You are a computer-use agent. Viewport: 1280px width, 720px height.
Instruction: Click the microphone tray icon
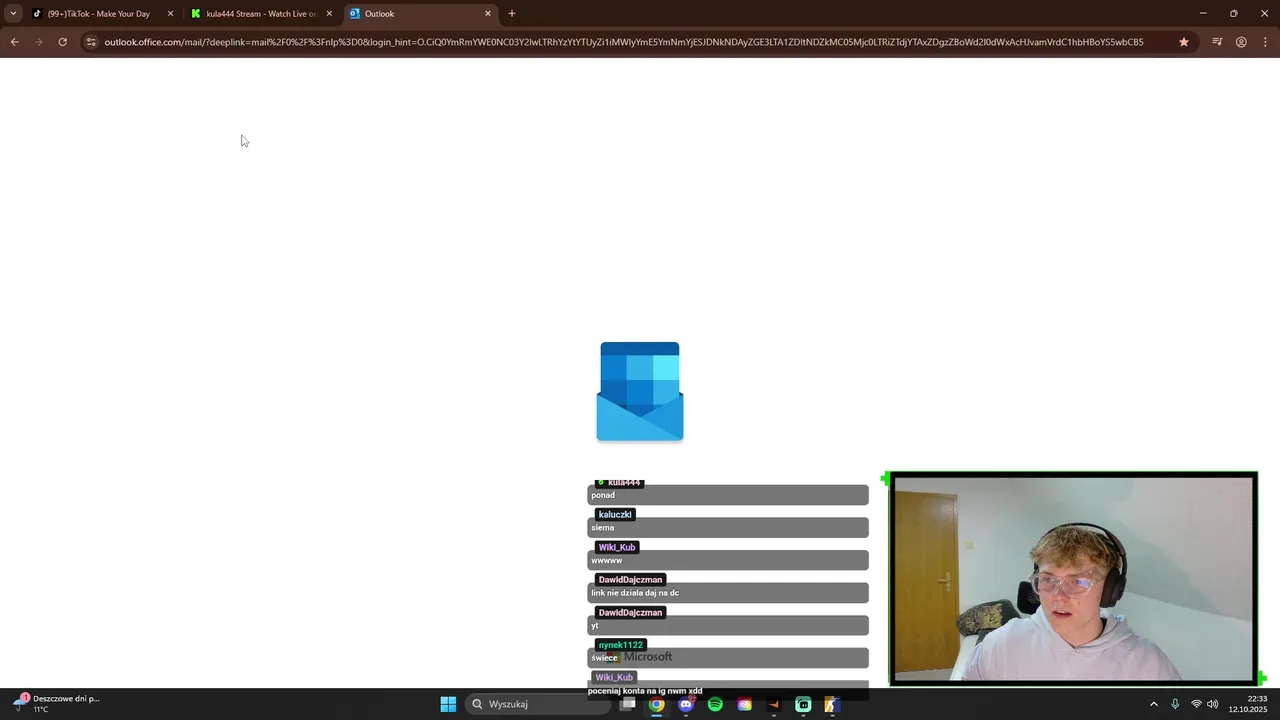tap(1175, 704)
